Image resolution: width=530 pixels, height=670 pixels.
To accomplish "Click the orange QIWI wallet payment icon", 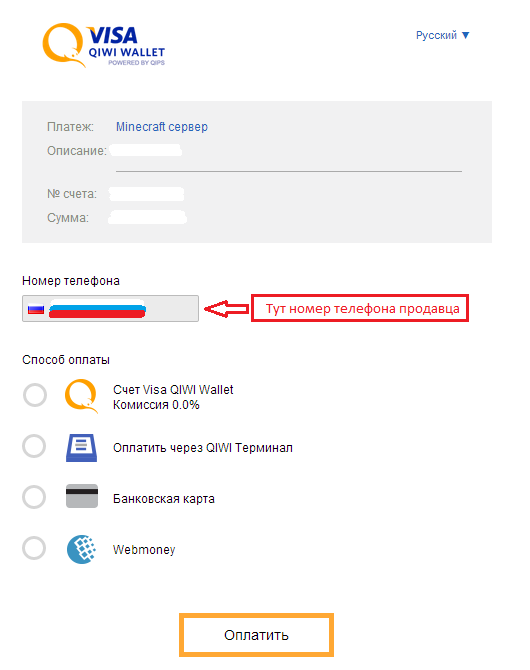I will pos(81,396).
